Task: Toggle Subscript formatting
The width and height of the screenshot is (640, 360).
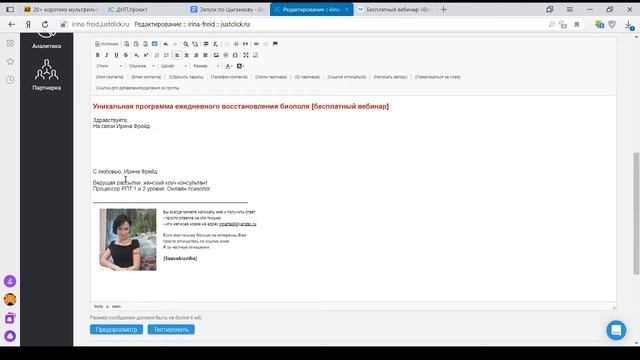Action: (x=137, y=55)
